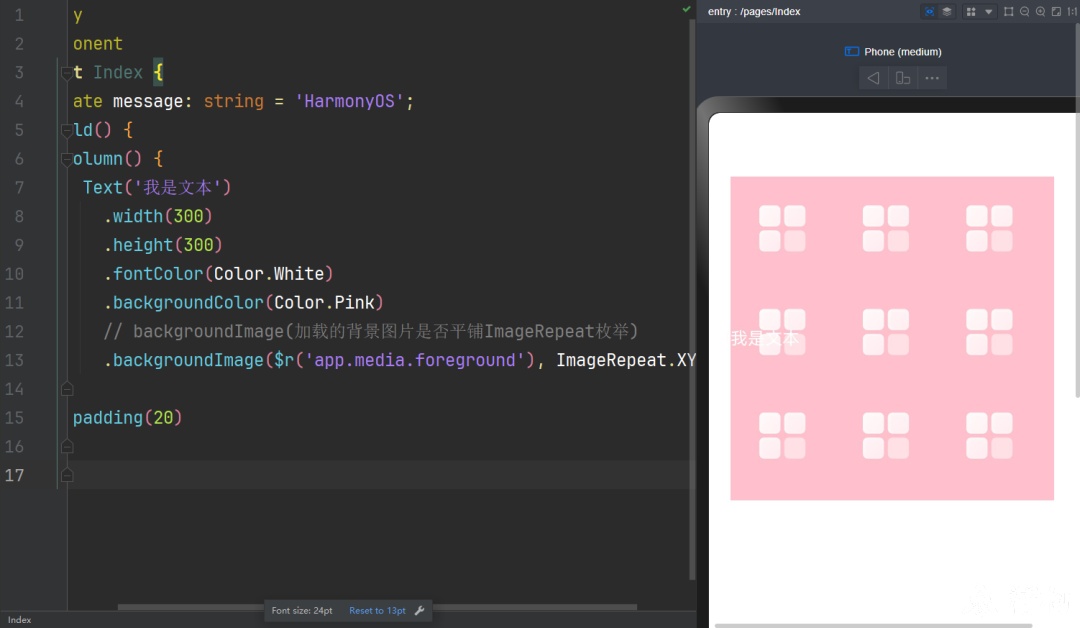
Task: Click the editor horizontal scrollbar
Action: pos(377,607)
